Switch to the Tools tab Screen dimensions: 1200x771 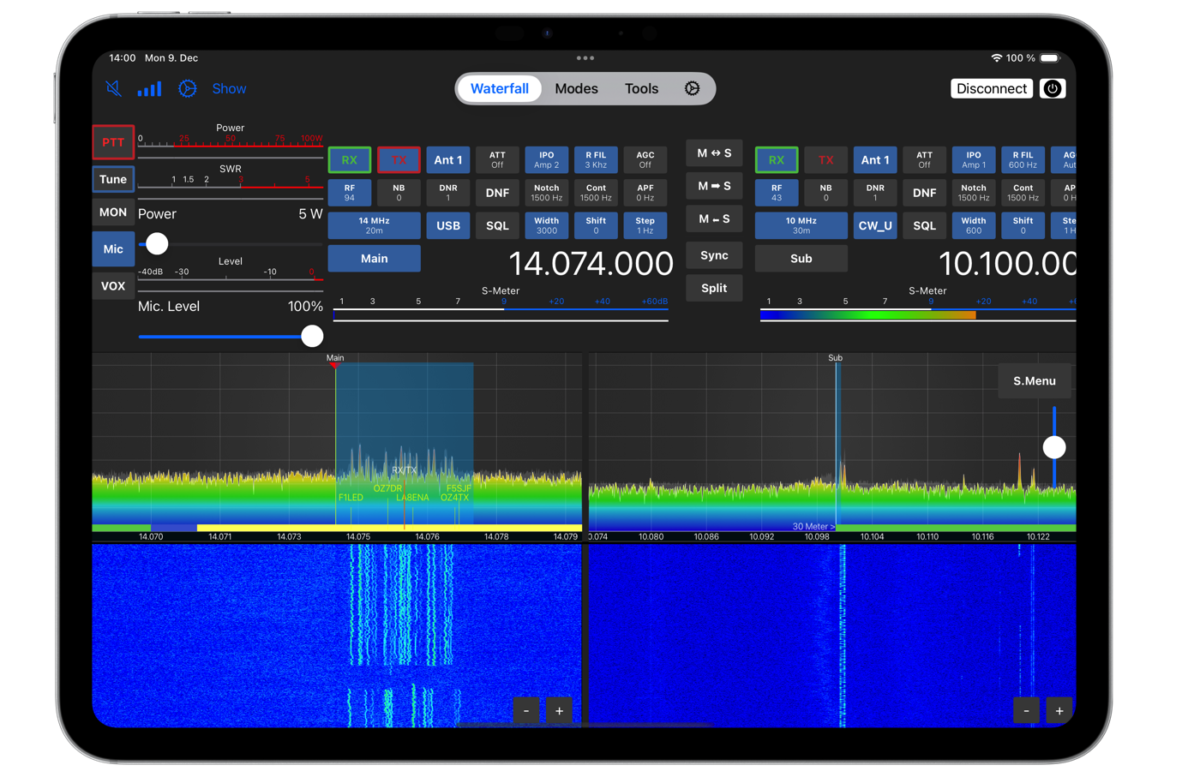click(x=641, y=88)
